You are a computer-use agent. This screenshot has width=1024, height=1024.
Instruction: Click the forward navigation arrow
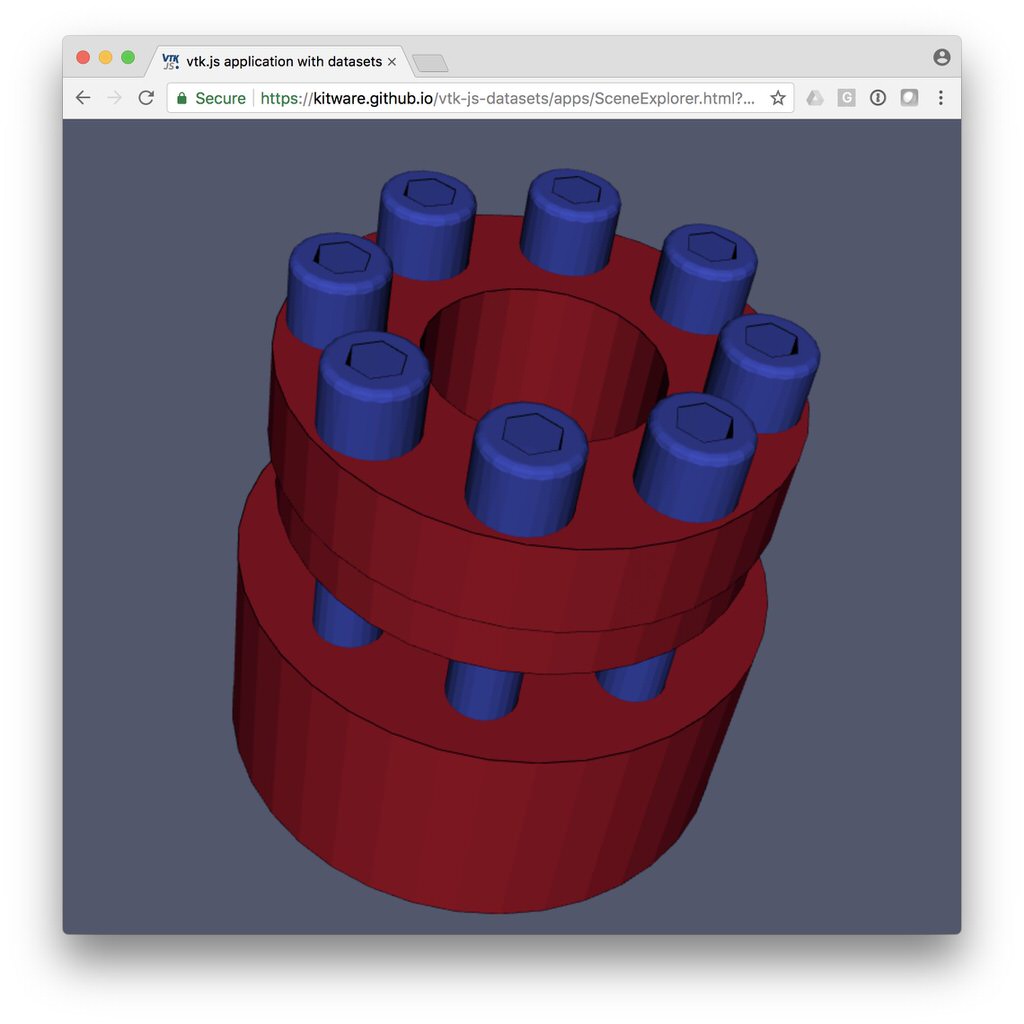(x=113, y=97)
